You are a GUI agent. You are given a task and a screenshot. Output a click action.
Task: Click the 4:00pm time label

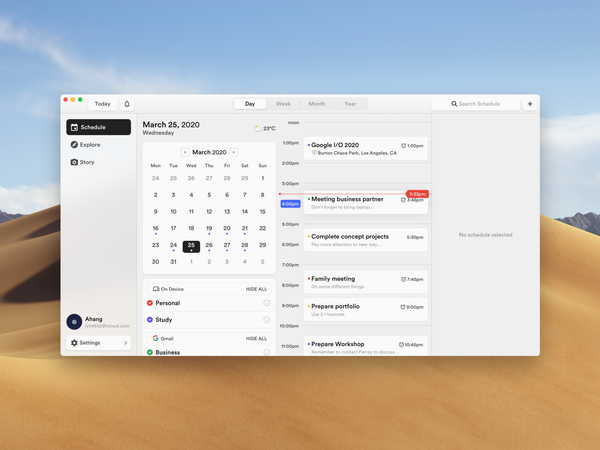[x=290, y=204]
